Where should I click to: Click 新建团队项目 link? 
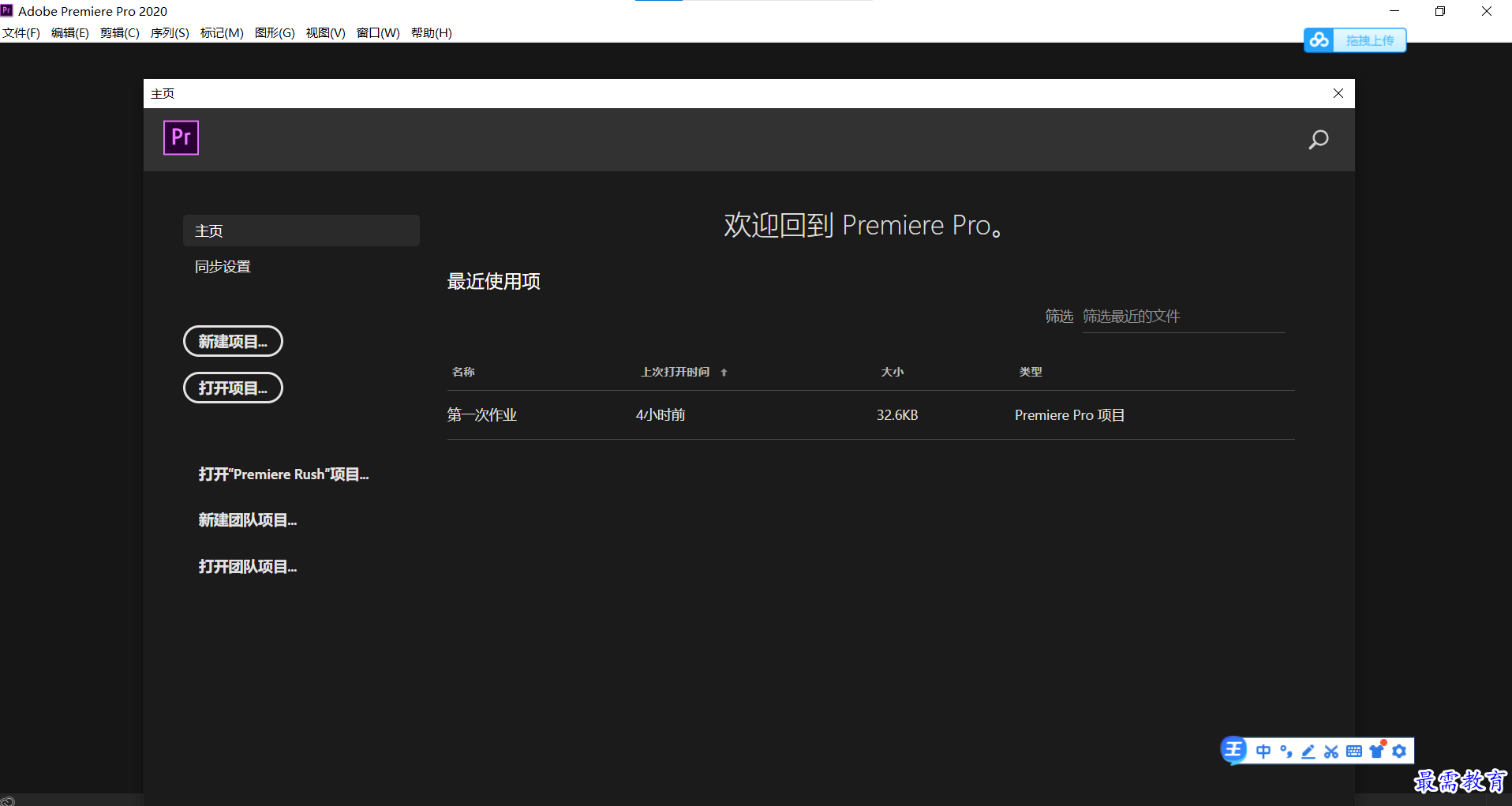point(248,520)
